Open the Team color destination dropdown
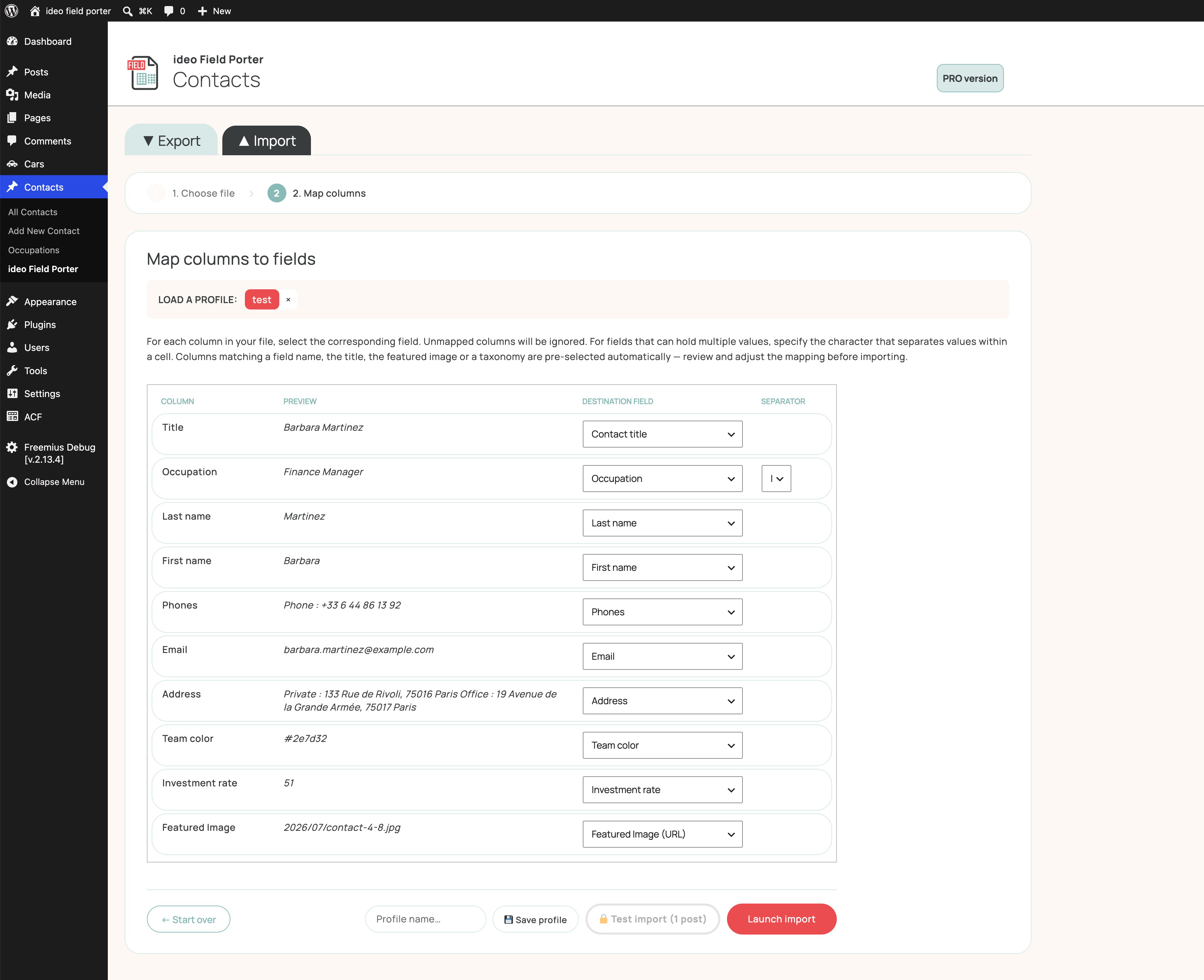Screen dimensions: 1204x980 click(662, 745)
